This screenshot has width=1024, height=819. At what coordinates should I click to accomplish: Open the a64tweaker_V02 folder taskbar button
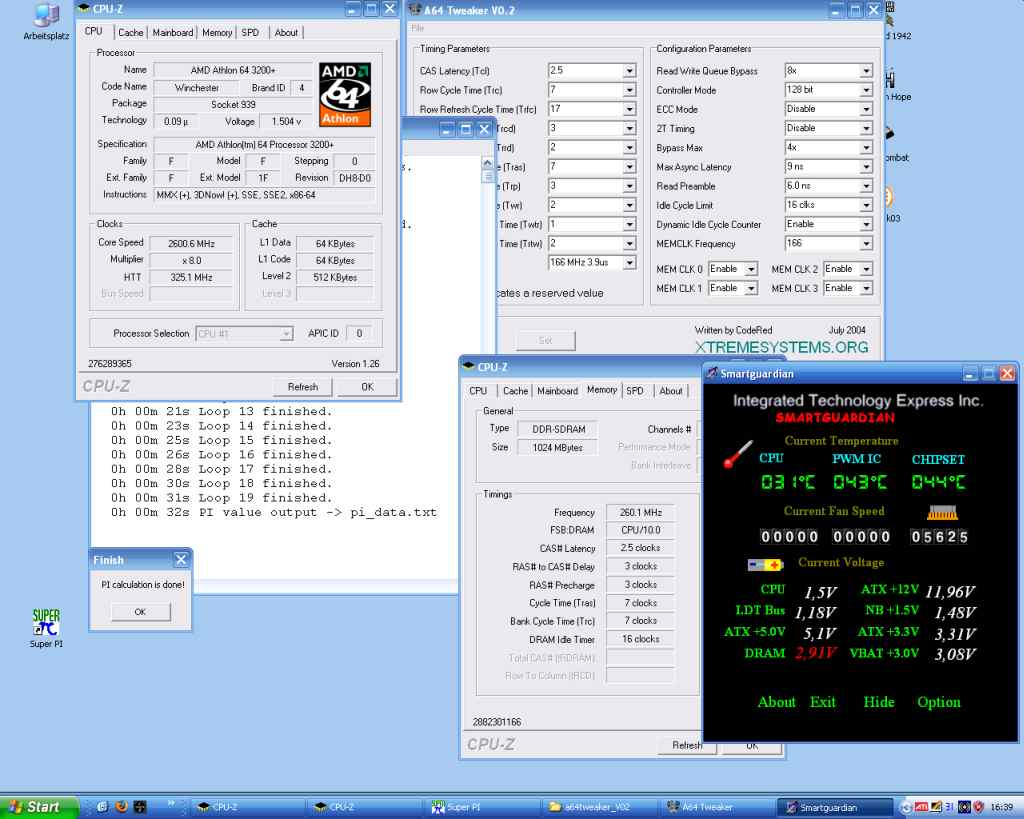tap(600, 807)
